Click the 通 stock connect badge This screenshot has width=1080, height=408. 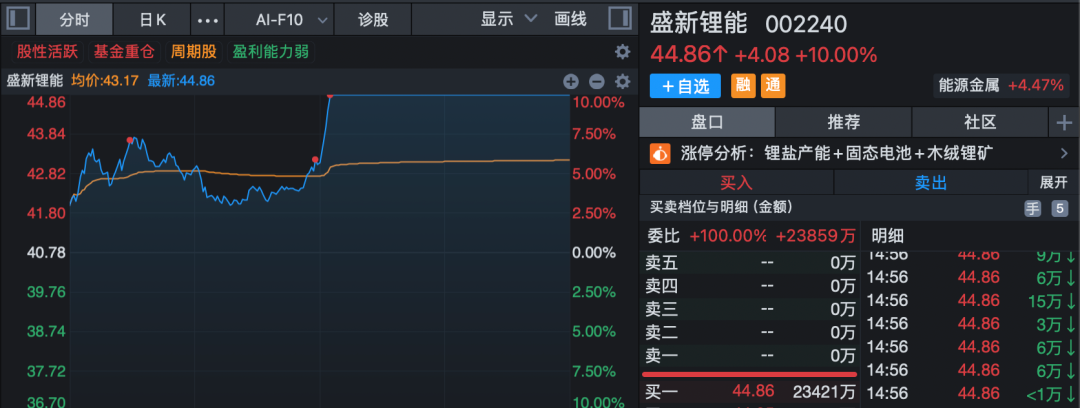coord(773,86)
